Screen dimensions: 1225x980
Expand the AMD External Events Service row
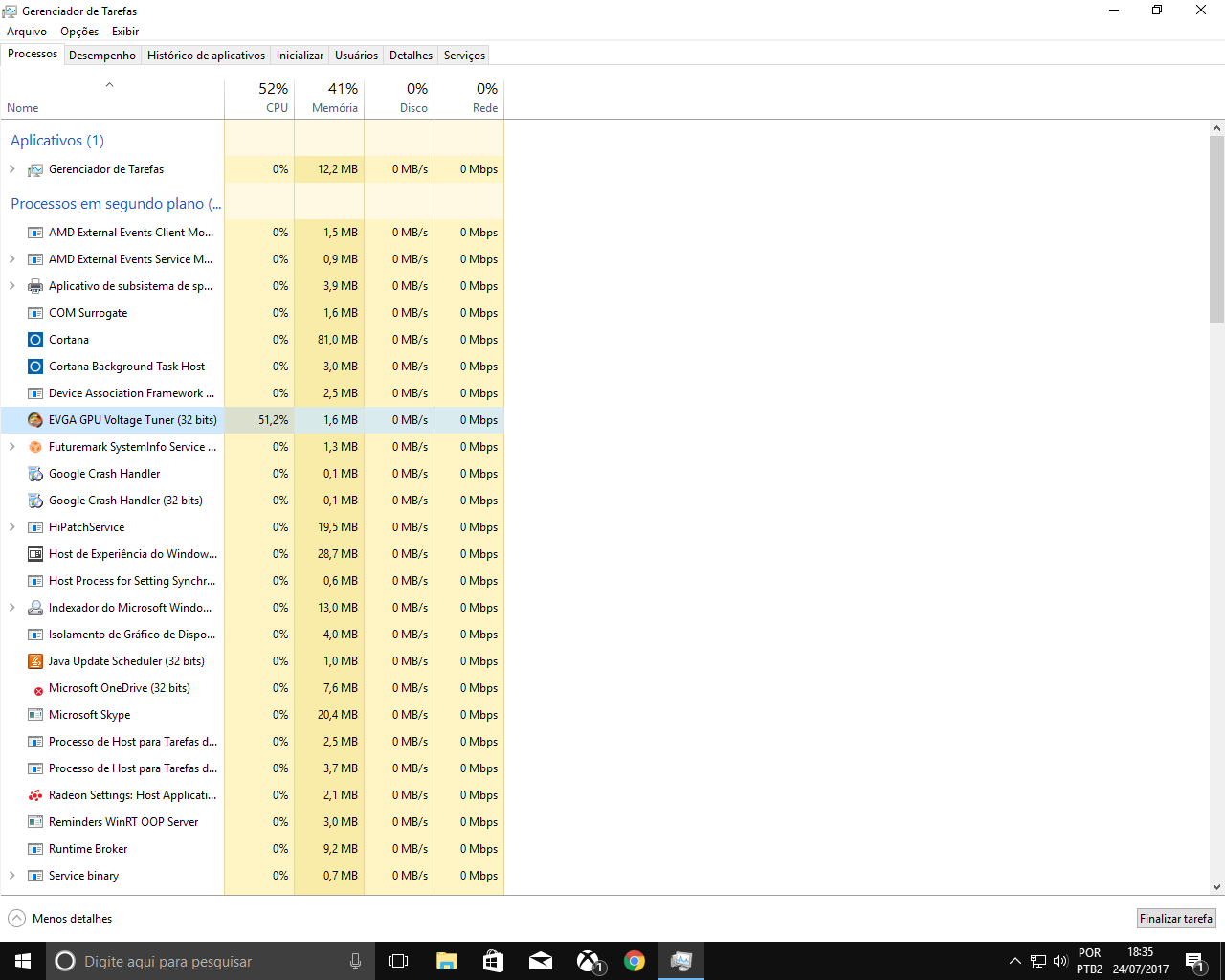[11, 259]
